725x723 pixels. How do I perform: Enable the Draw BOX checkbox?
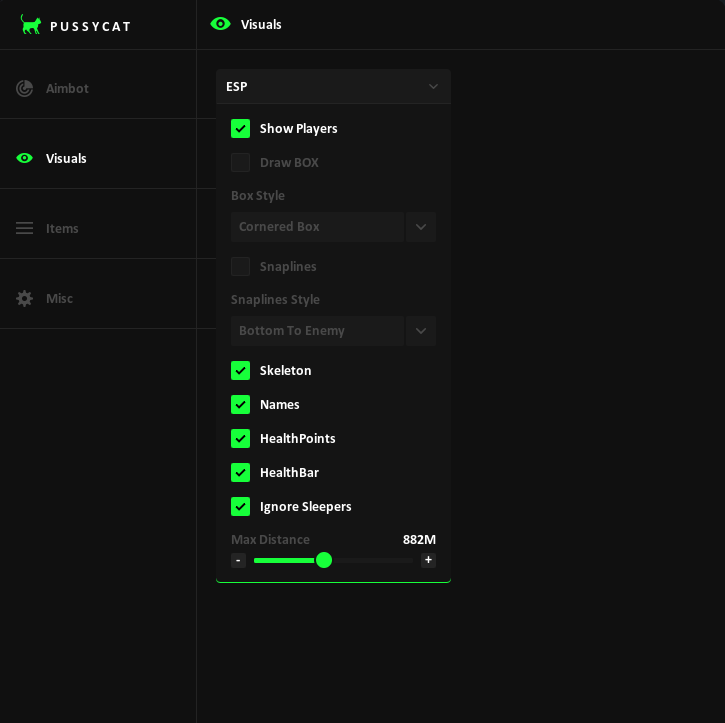click(240, 162)
